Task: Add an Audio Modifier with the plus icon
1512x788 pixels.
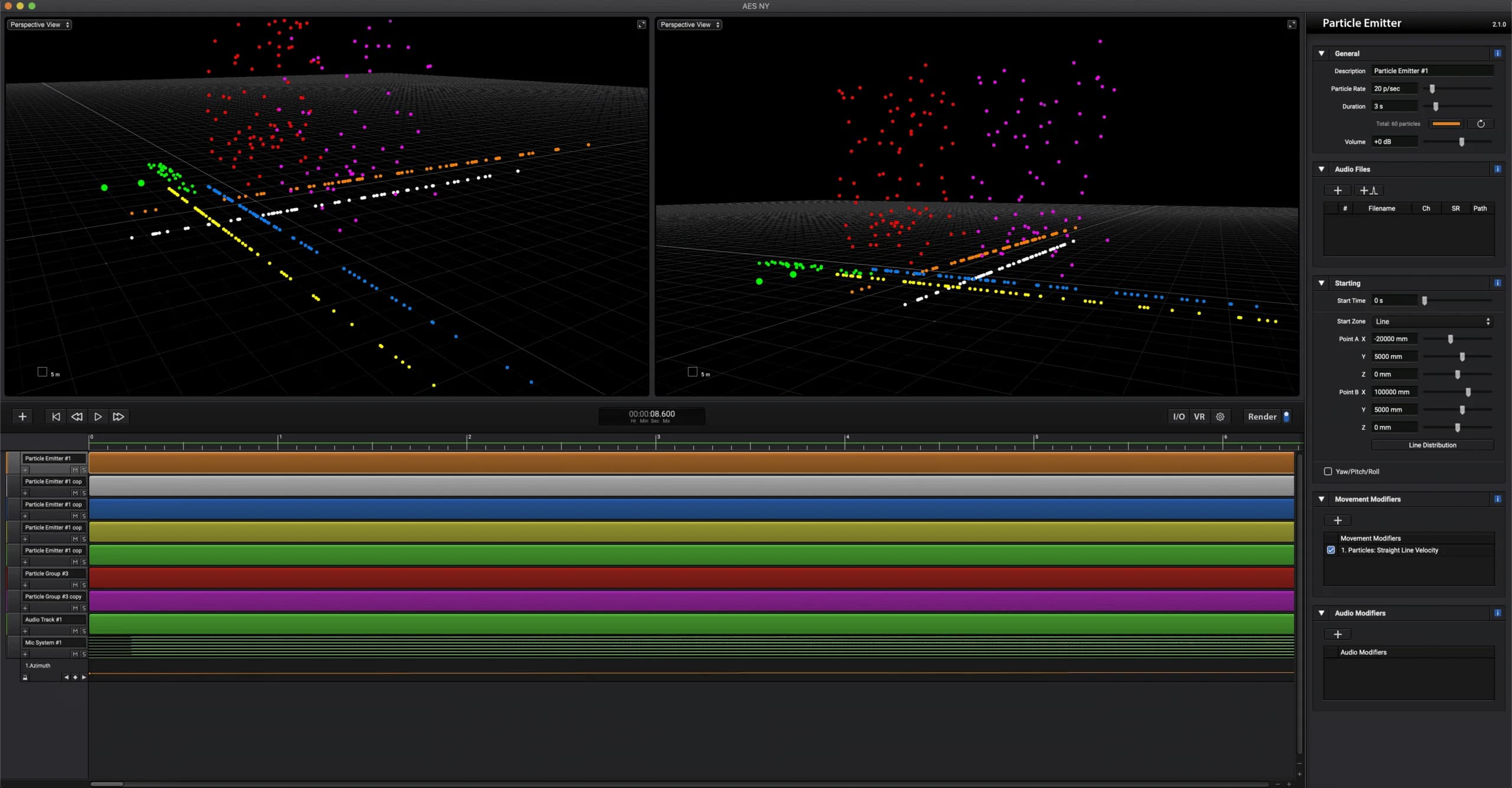Action: click(1337, 634)
